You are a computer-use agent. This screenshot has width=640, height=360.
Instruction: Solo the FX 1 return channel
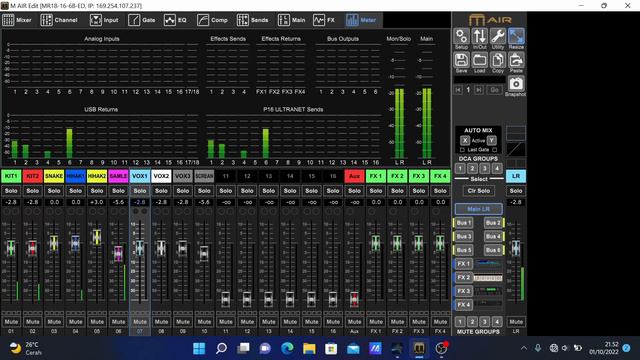click(376, 191)
